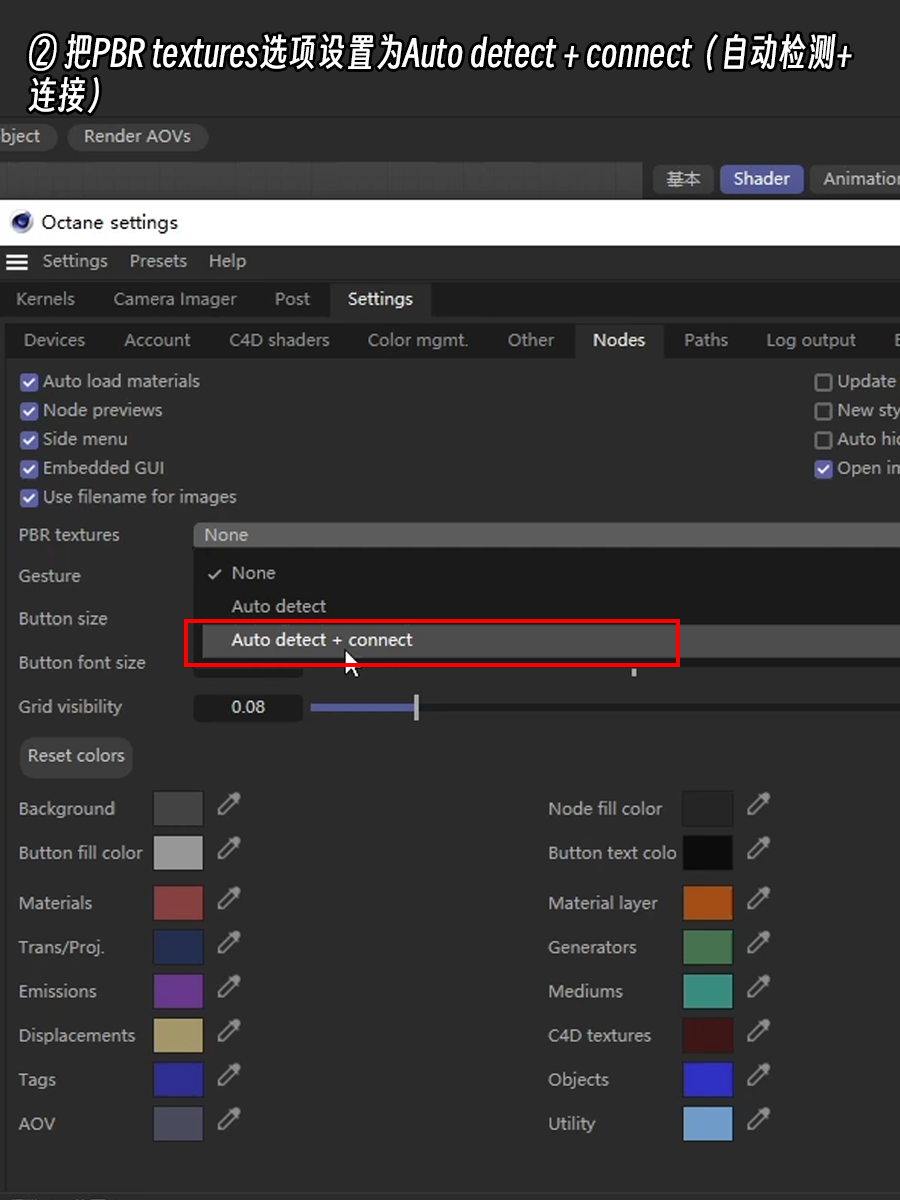
Task: Uncheck the Embedded GUI option
Action: click(29, 469)
